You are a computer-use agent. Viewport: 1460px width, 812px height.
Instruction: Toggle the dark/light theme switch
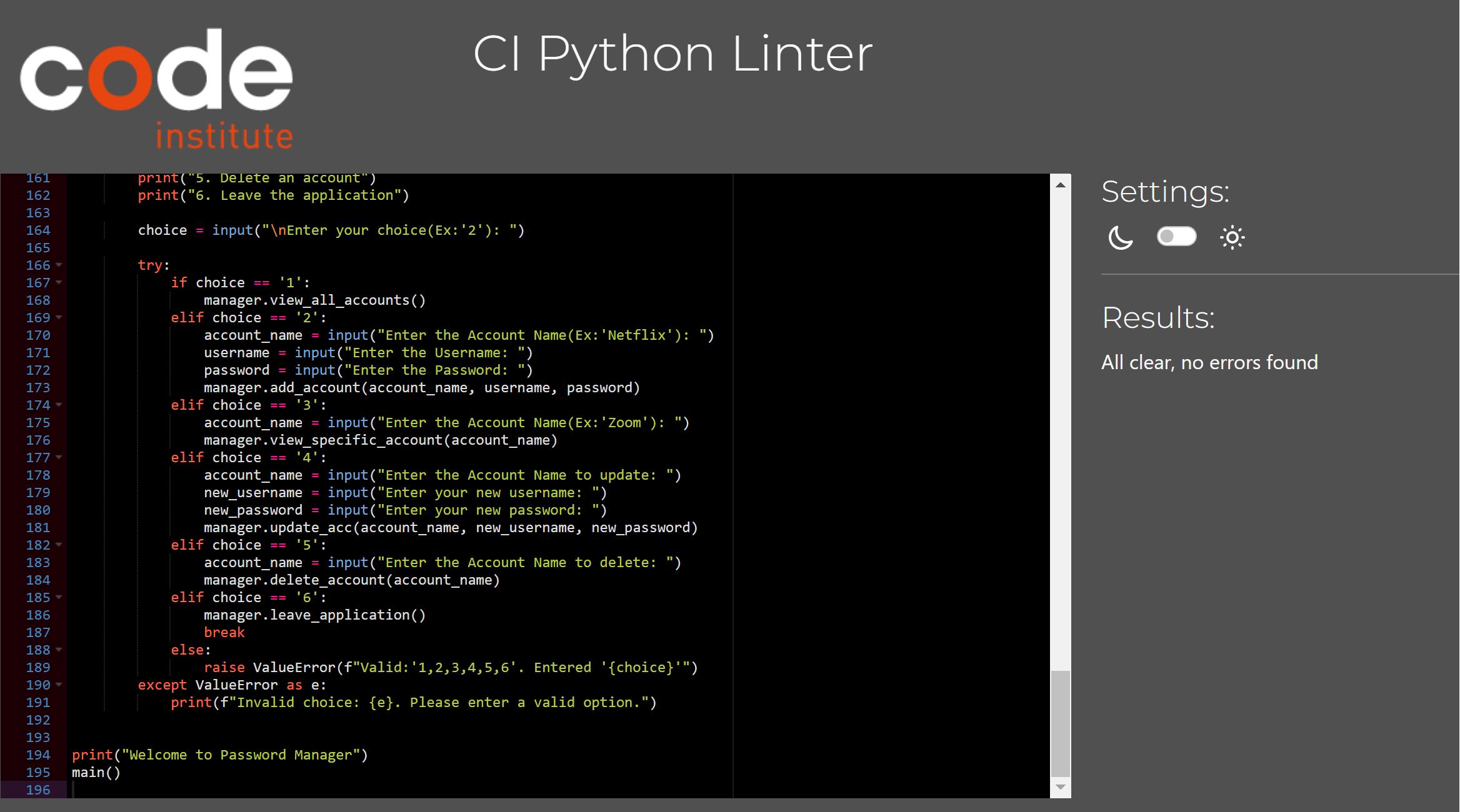pos(1176,237)
